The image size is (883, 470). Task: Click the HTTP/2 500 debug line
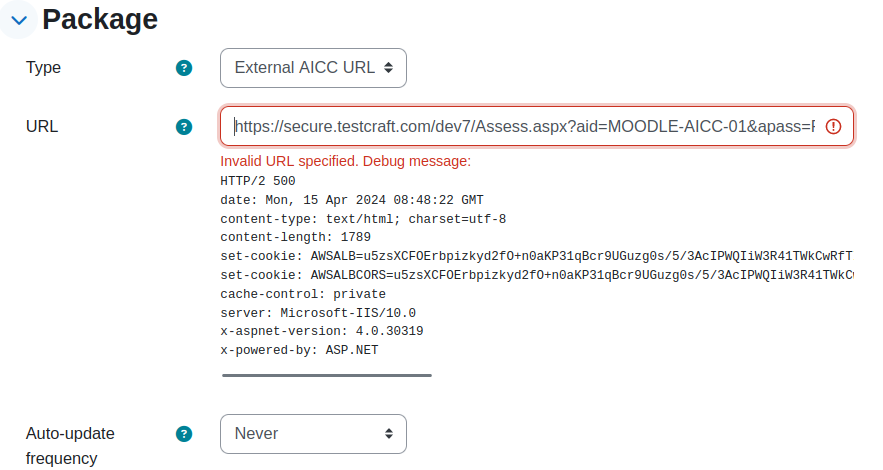click(x=258, y=181)
